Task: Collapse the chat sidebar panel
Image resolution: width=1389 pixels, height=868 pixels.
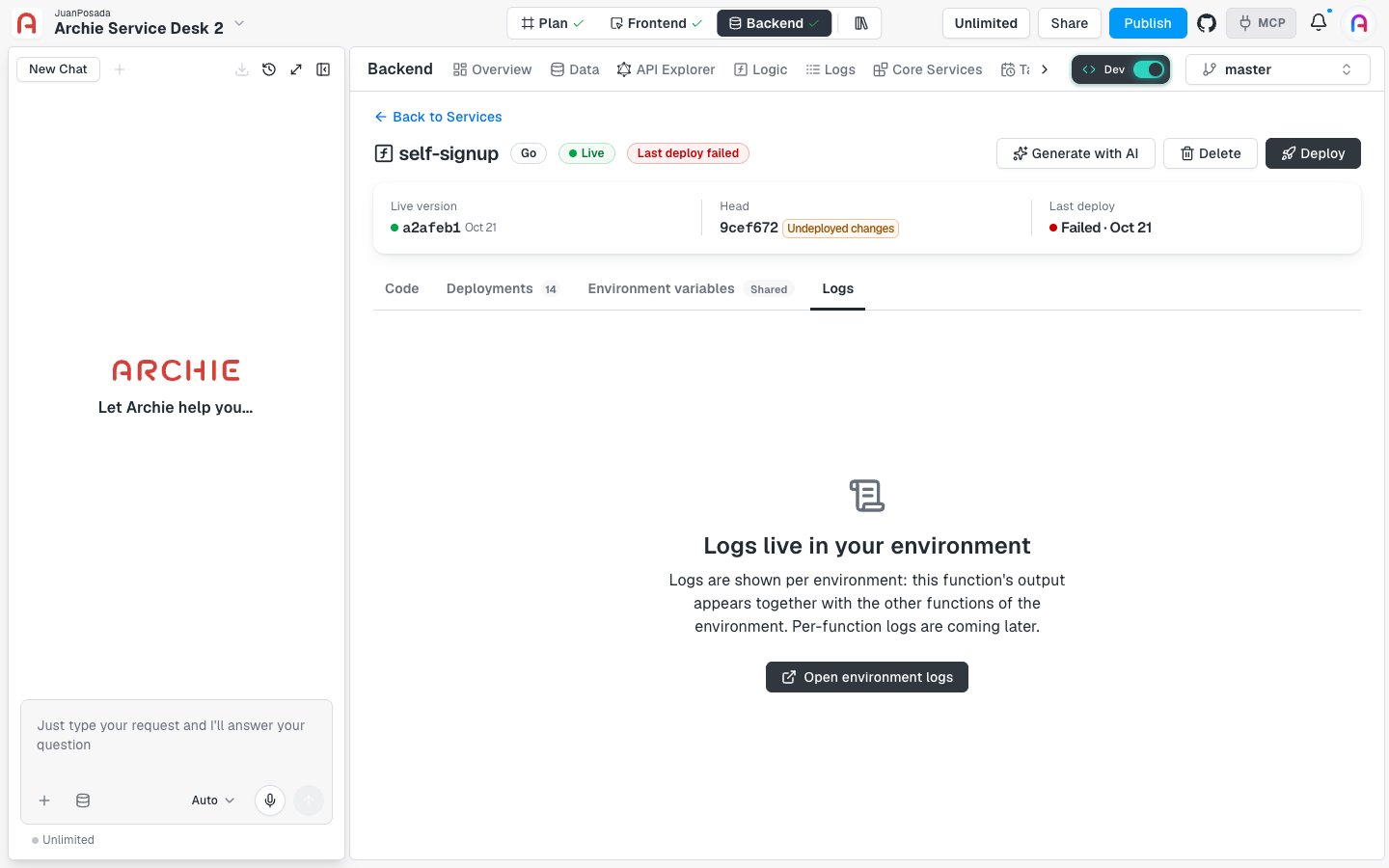Action: click(323, 69)
